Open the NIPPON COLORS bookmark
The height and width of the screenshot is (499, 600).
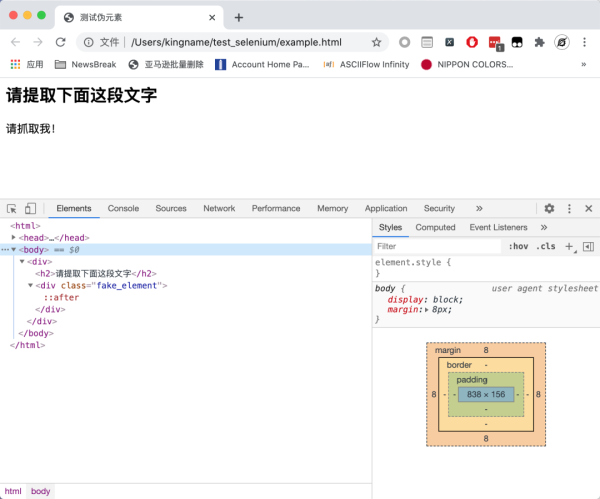click(x=465, y=64)
